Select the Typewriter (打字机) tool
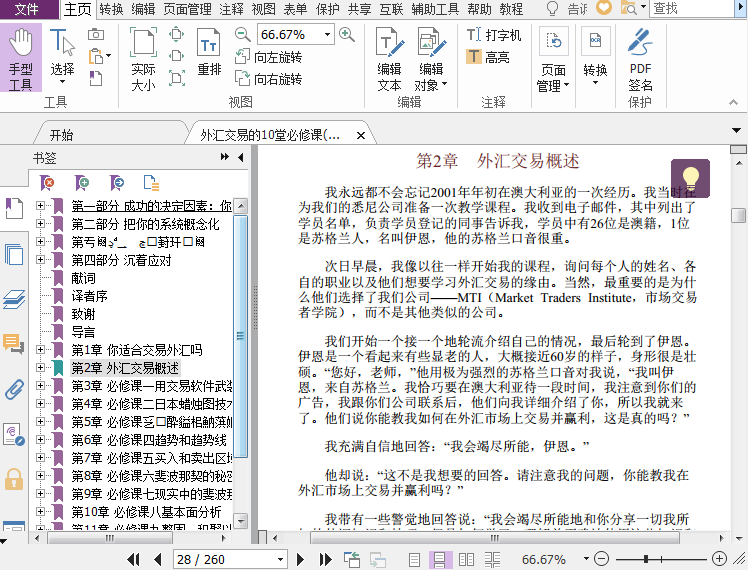The image size is (748, 570). pyautogui.click(x=494, y=34)
